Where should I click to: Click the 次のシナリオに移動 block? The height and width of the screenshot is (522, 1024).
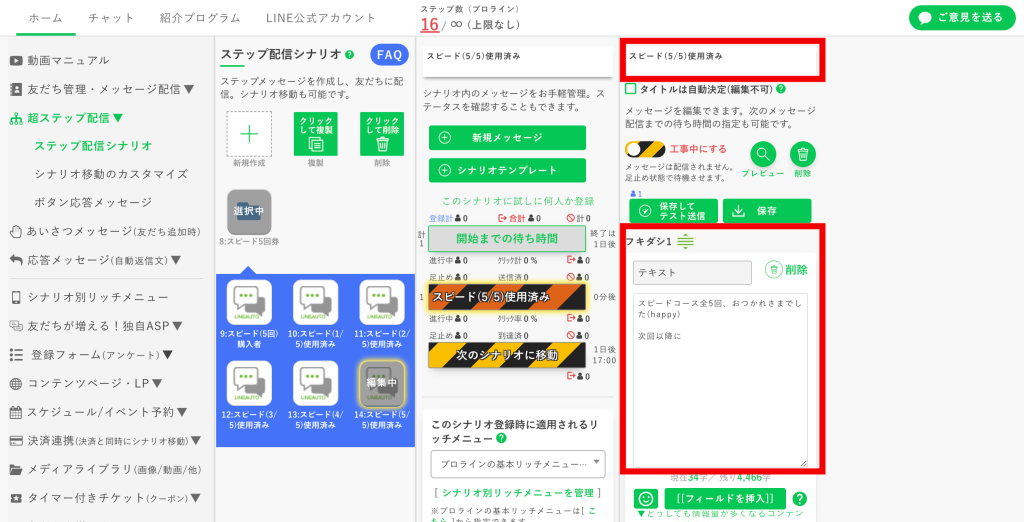click(507, 355)
